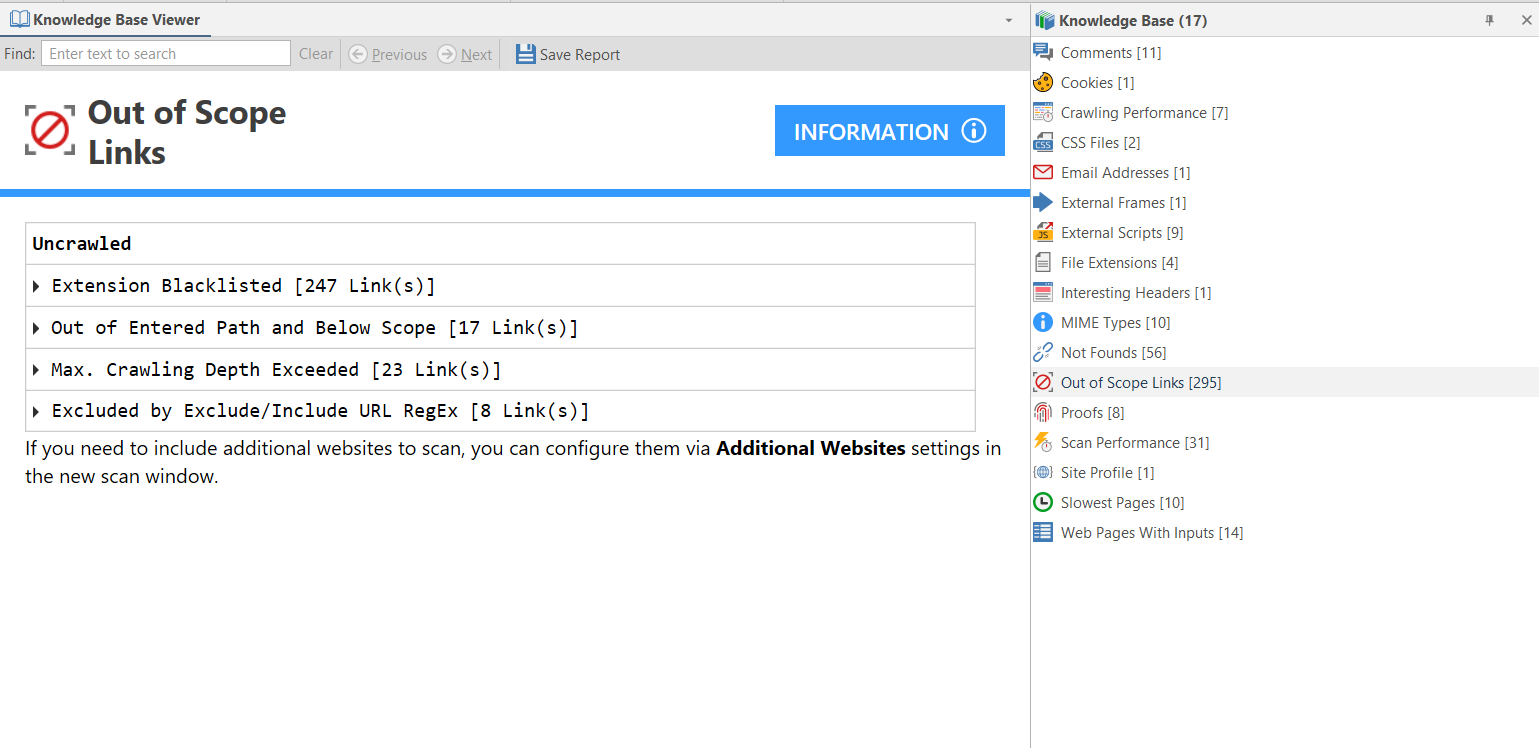Click the Not Founds broken-link icon
Viewport: 1539px width, 748px height.
pos(1042,352)
